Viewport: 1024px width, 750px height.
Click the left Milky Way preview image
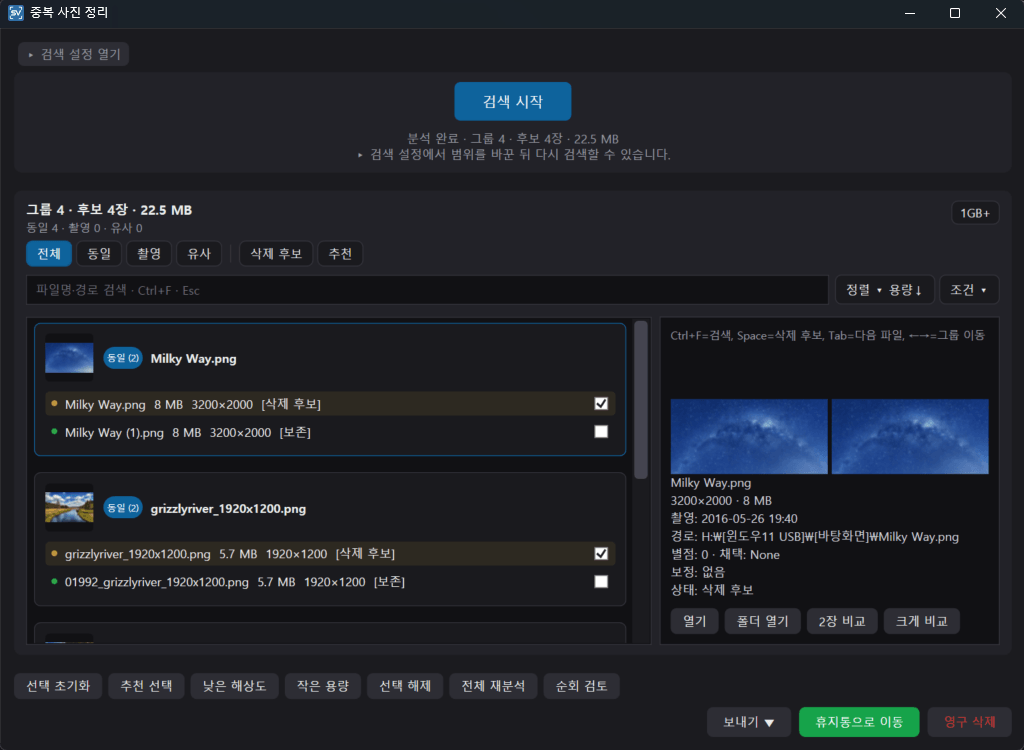click(749, 436)
